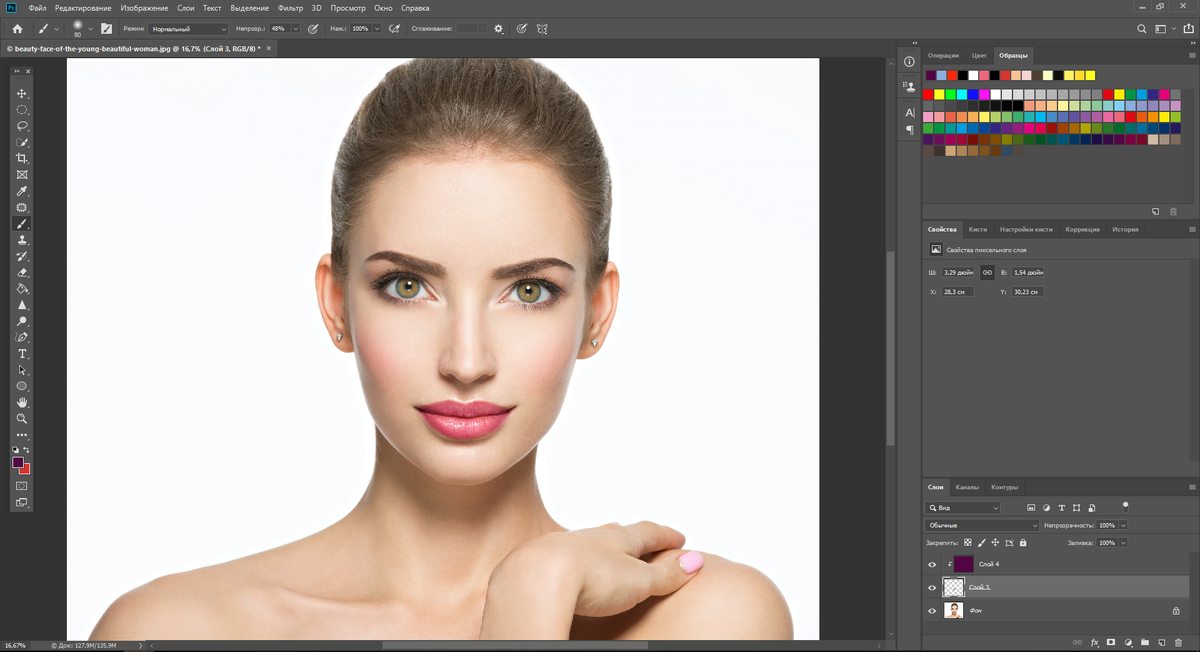Viewport: 1200px width, 652px height.
Task: Open the Фильтр menu
Action: point(289,8)
